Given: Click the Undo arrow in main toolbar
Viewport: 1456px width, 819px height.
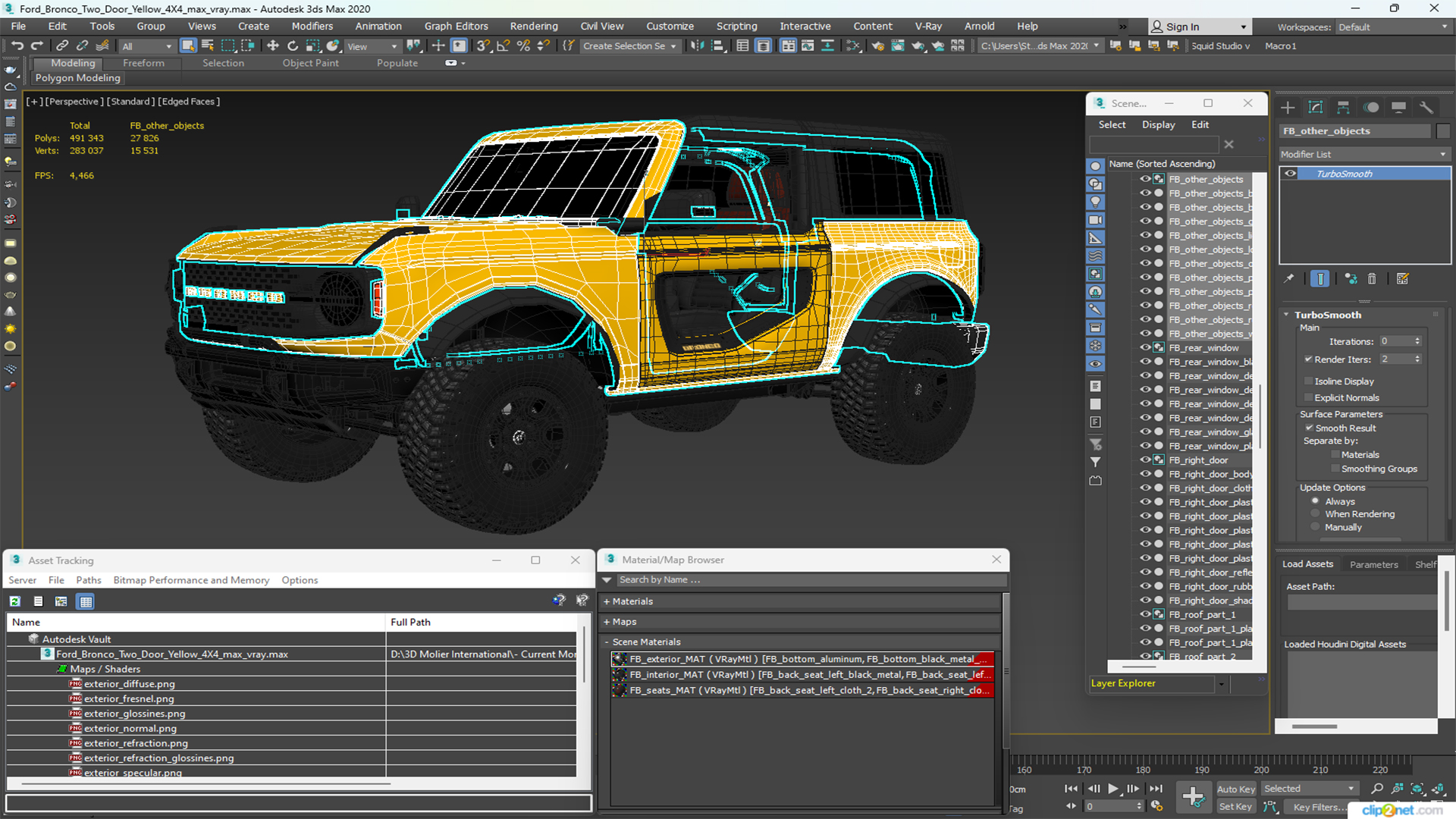Looking at the screenshot, I should 17,45.
